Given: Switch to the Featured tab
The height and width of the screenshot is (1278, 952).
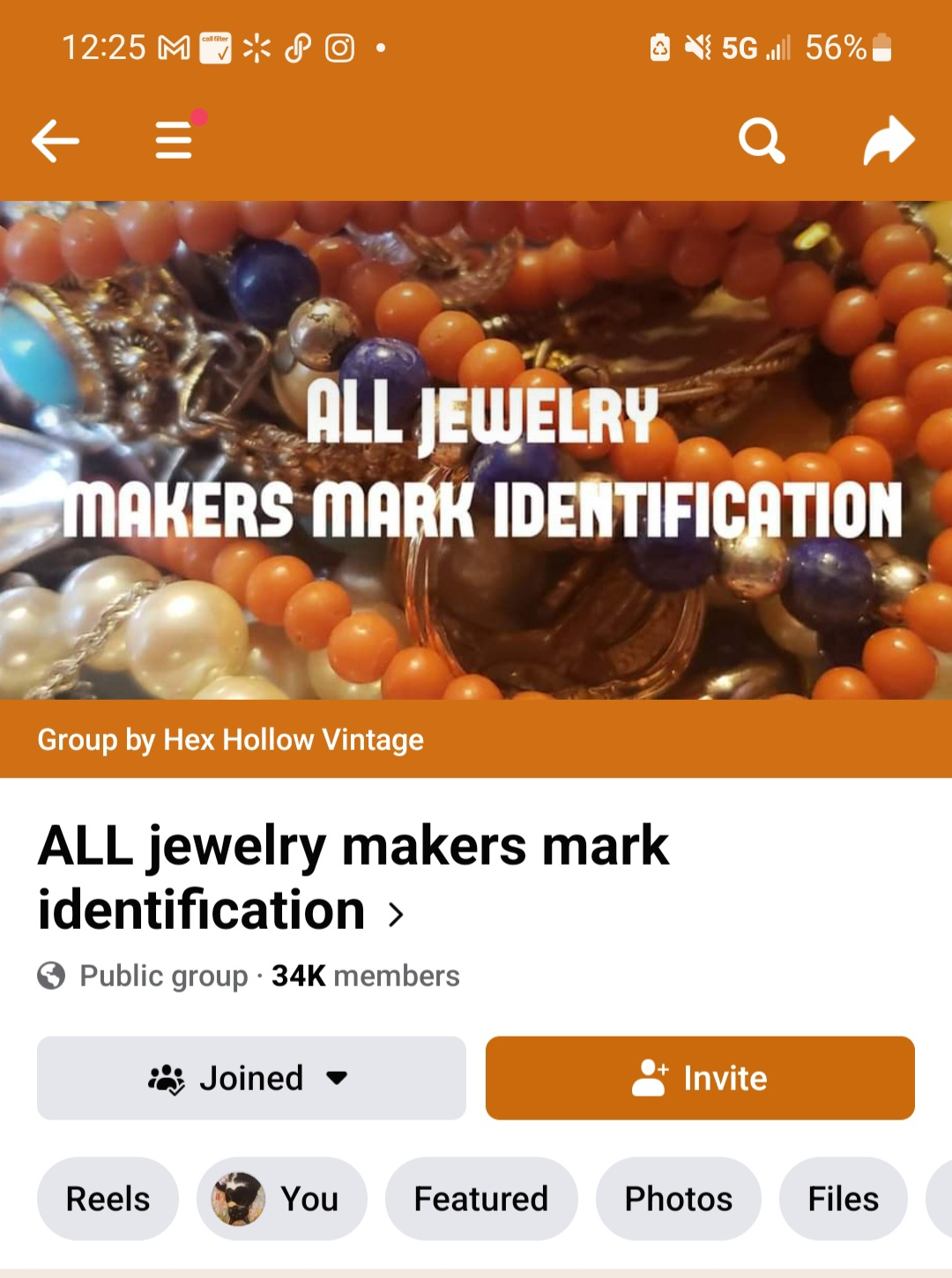Looking at the screenshot, I should coord(481,1199).
